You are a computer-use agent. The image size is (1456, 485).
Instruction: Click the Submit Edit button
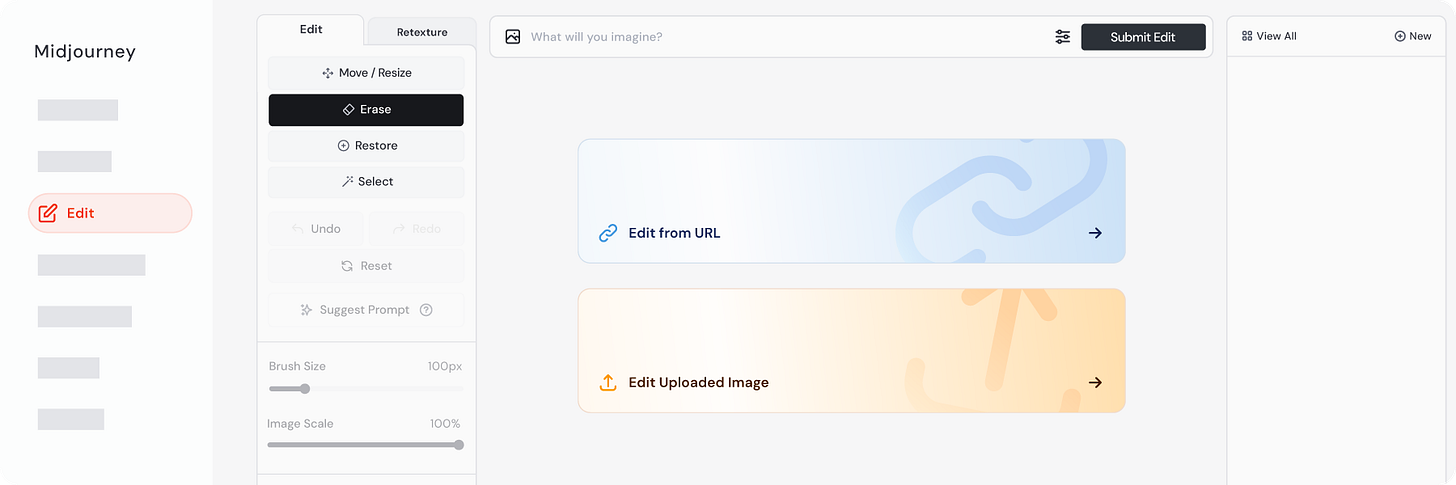point(1143,37)
